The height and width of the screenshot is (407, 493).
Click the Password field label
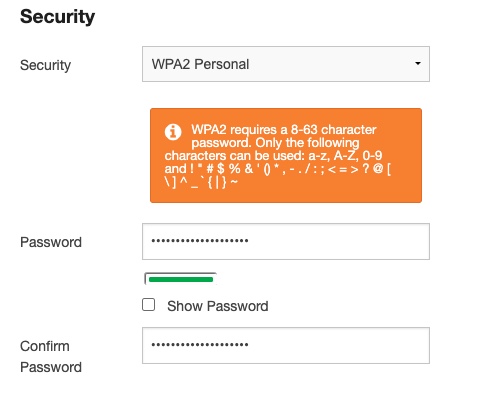51,242
